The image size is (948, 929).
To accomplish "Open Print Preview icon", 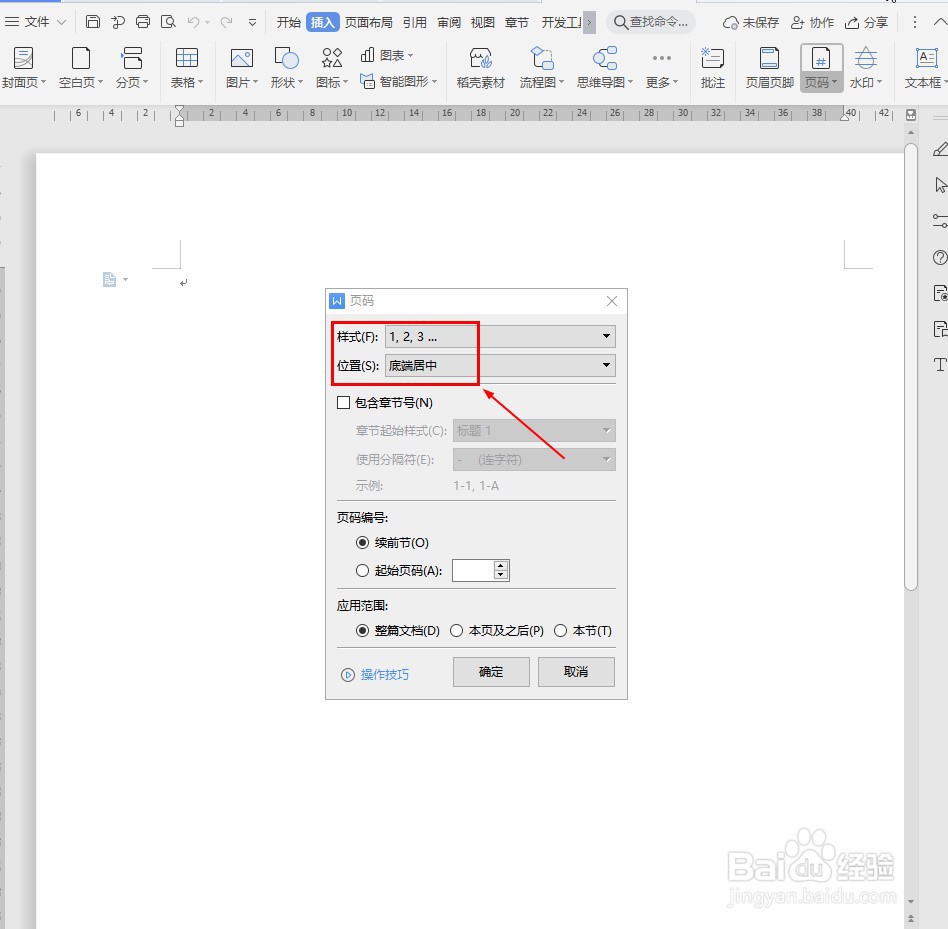I will pos(168,22).
